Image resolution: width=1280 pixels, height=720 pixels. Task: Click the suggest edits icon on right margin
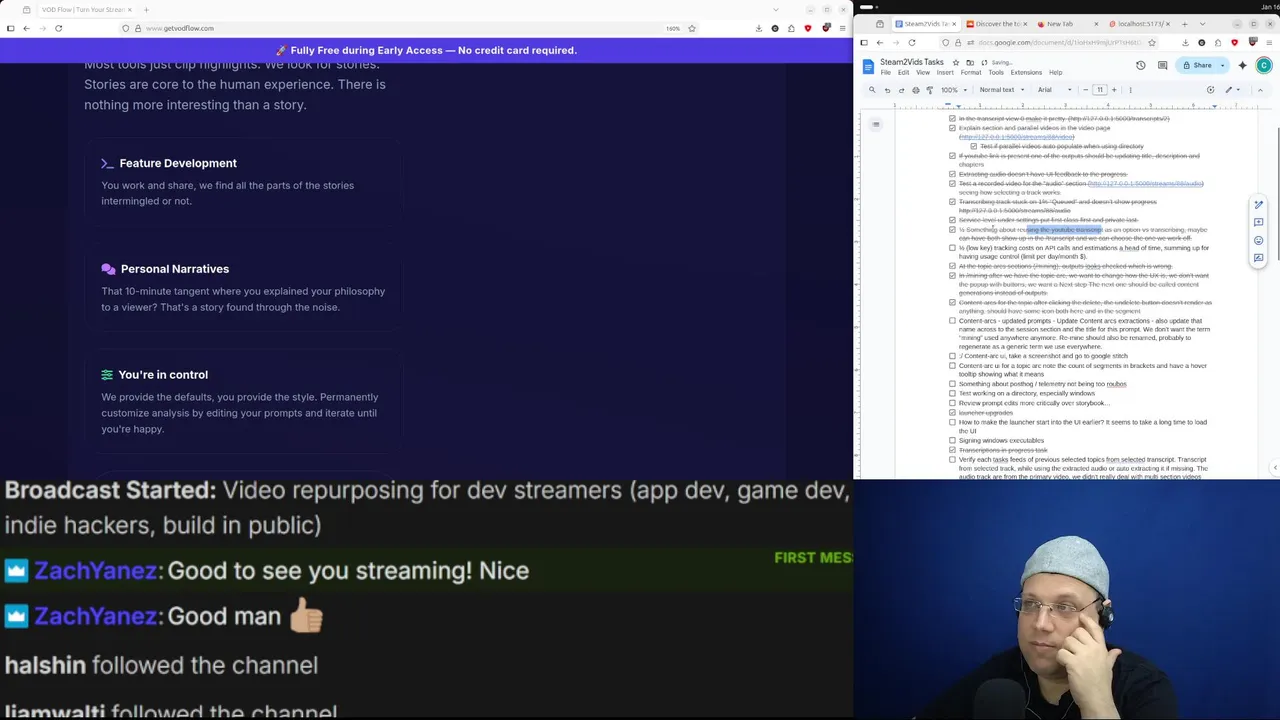(x=1258, y=258)
